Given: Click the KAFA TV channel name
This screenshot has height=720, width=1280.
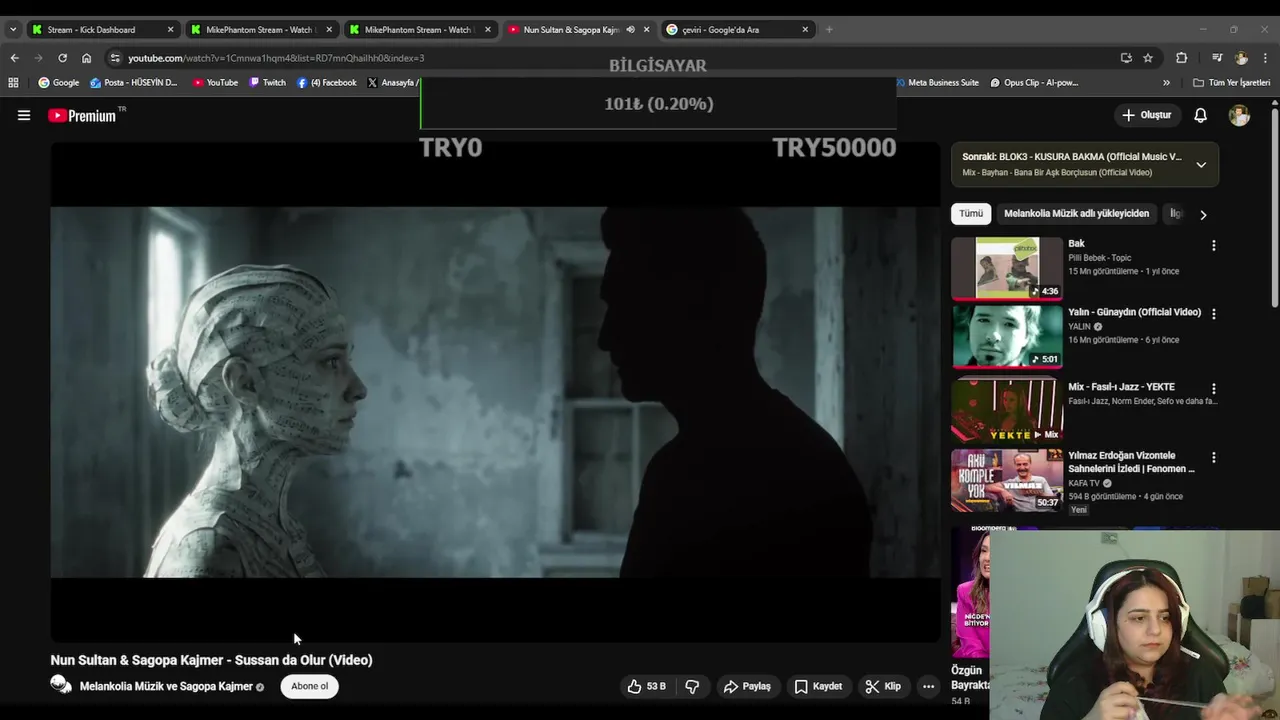Looking at the screenshot, I should (x=1083, y=483).
